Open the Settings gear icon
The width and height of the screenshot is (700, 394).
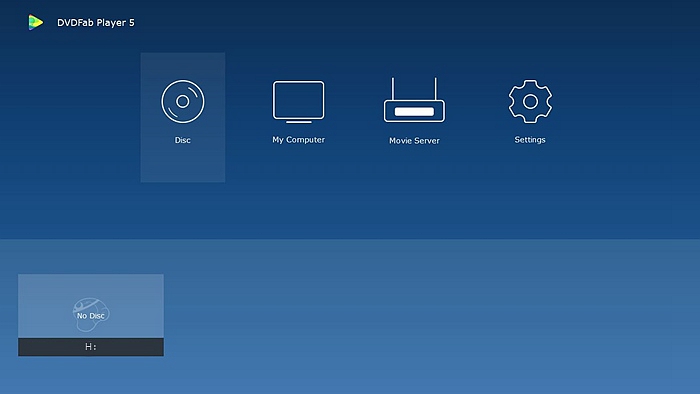click(530, 101)
